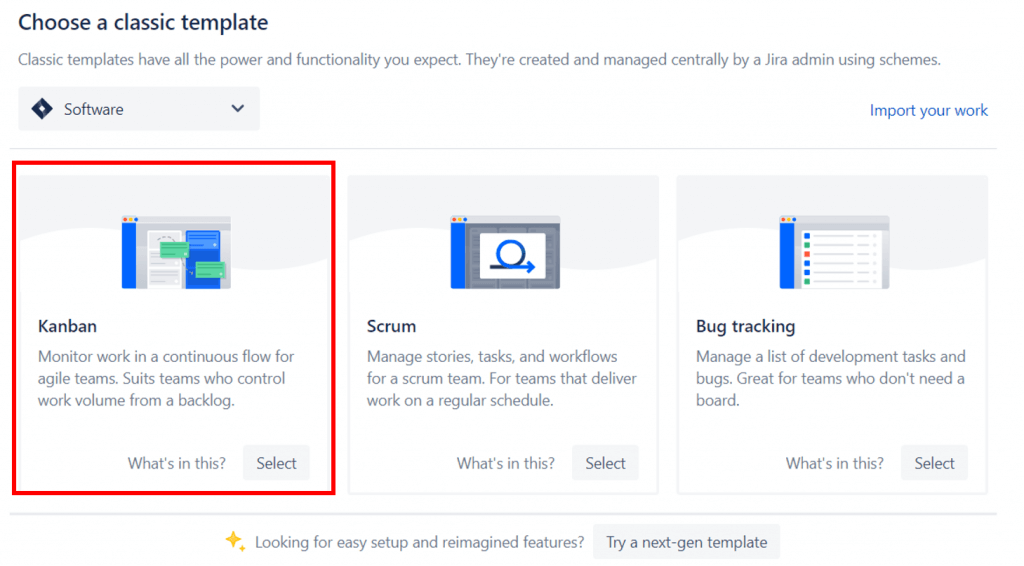Select the Bug tracking template
Viewport: 1024px width, 566px height.
coord(934,463)
